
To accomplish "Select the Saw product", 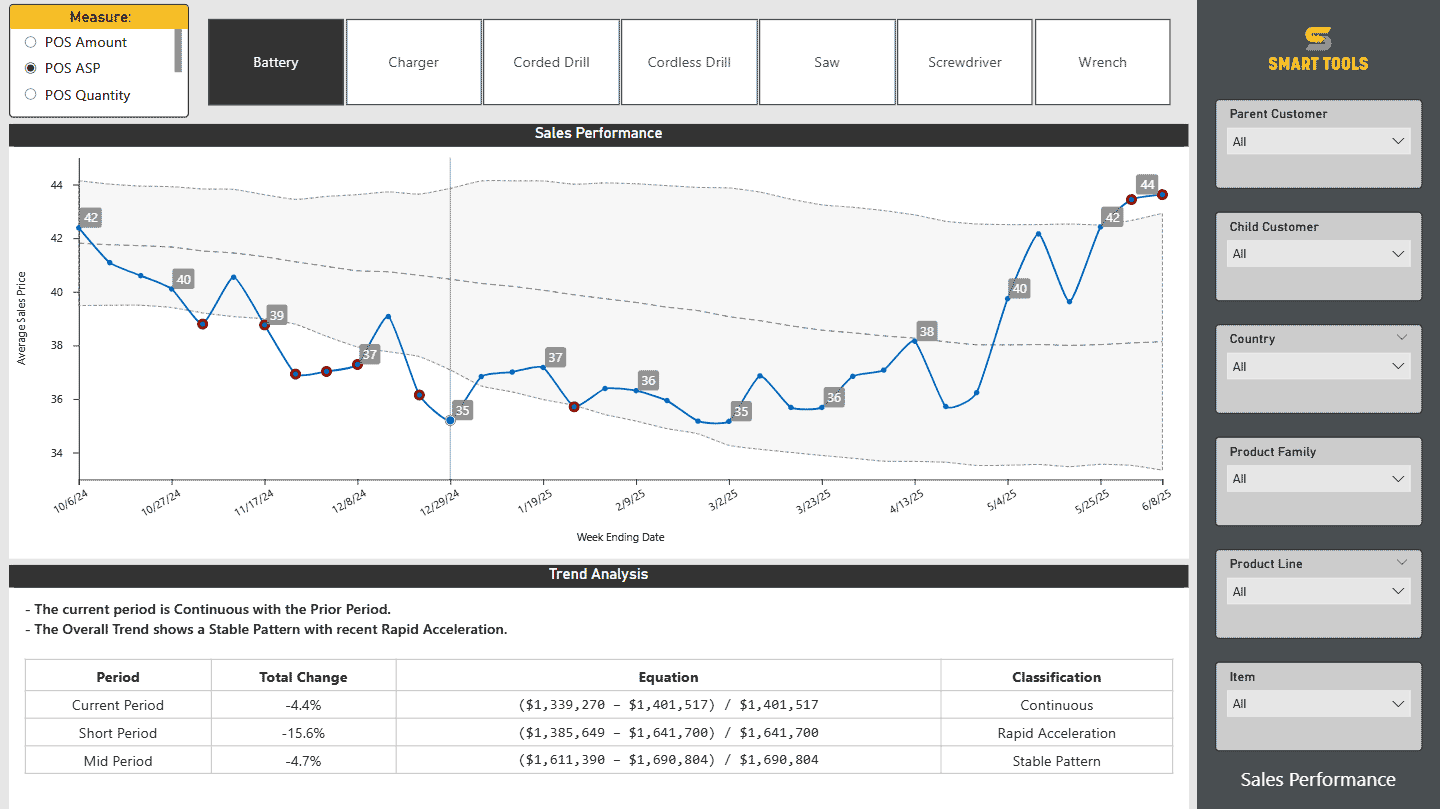I will coord(827,62).
